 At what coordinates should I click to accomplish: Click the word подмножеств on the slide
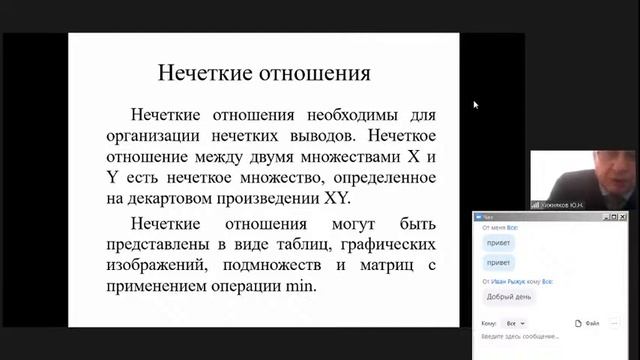click(x=272, y=265)
